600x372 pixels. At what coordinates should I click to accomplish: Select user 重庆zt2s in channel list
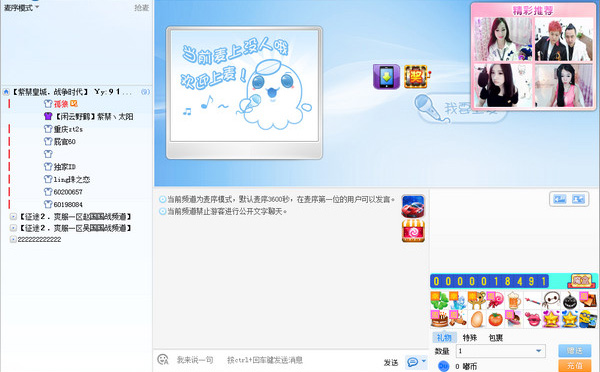click(x=68, y=129)
